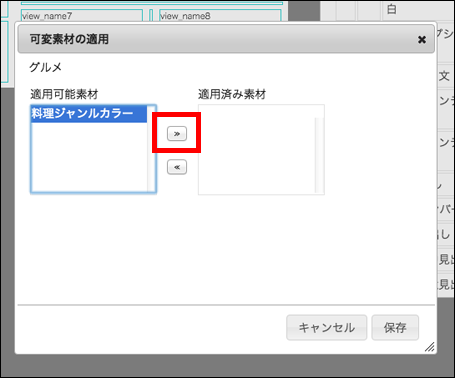
Task: Move selected material right with » button
Action: [177, 134]
